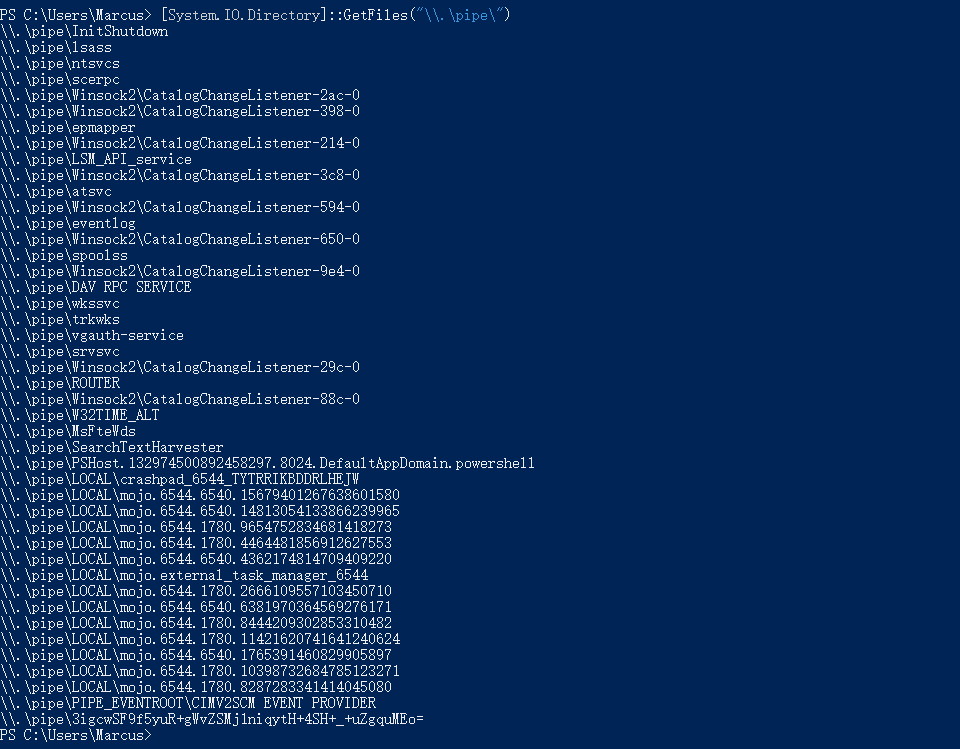Viewport: 960px width, 749px height.
Task: Click the CatalogChangeListener-2ac-0 entry
Action: (180, 95)
